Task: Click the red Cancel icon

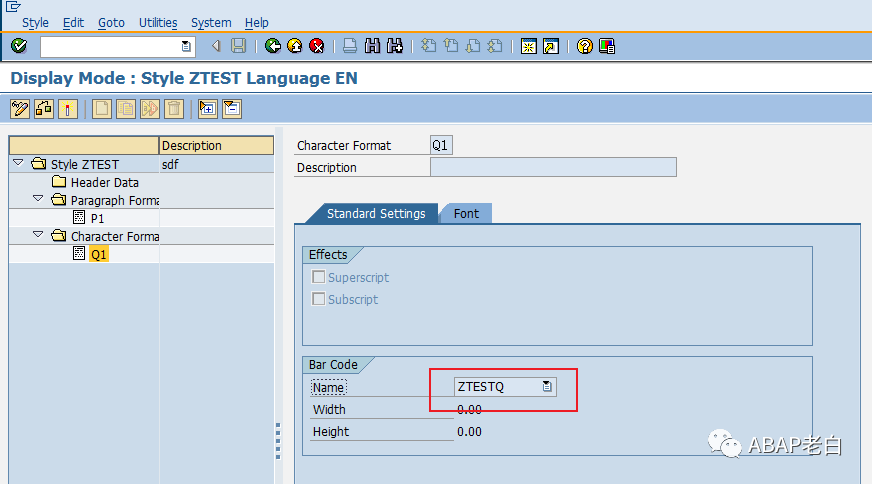Action: [x=317, y=46]
